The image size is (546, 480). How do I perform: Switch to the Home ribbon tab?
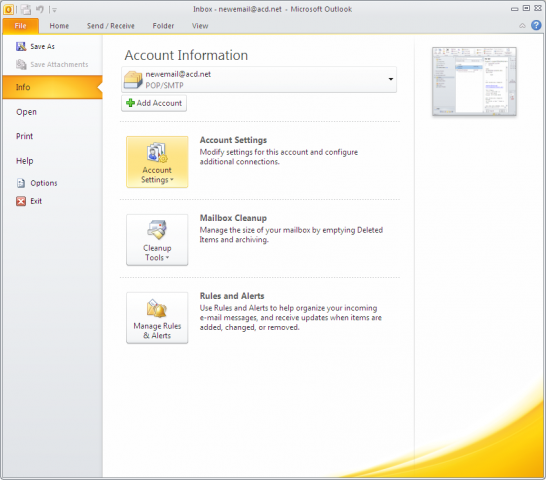click(x=59, y=26)
